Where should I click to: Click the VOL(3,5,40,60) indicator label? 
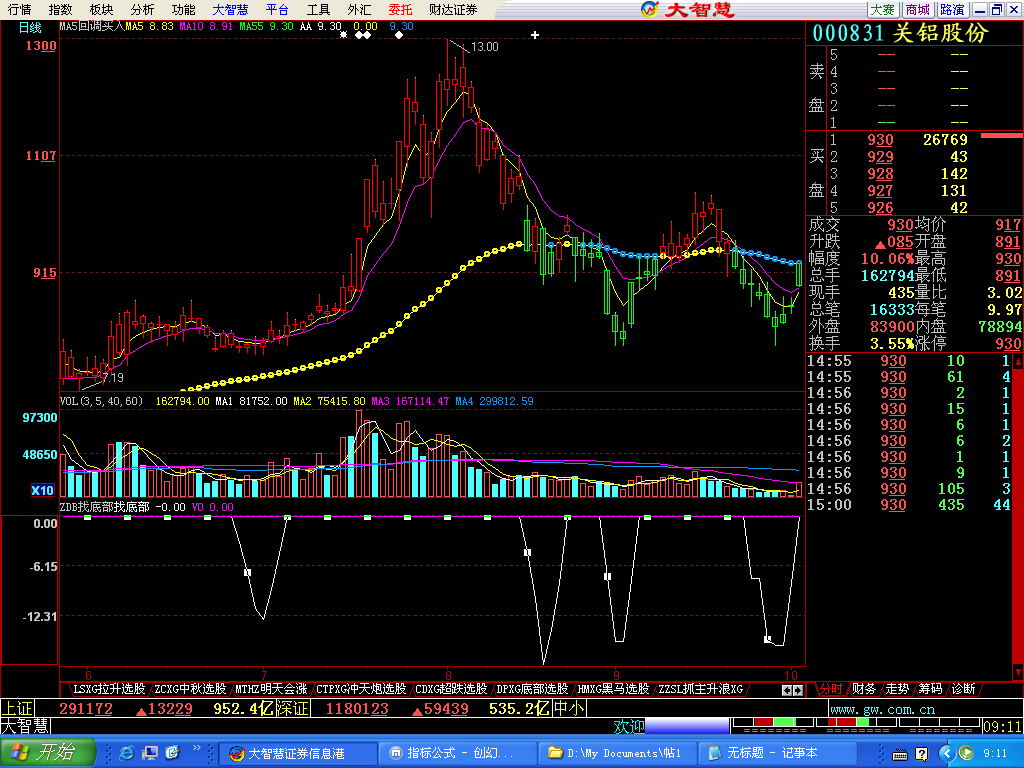[101, 401]
